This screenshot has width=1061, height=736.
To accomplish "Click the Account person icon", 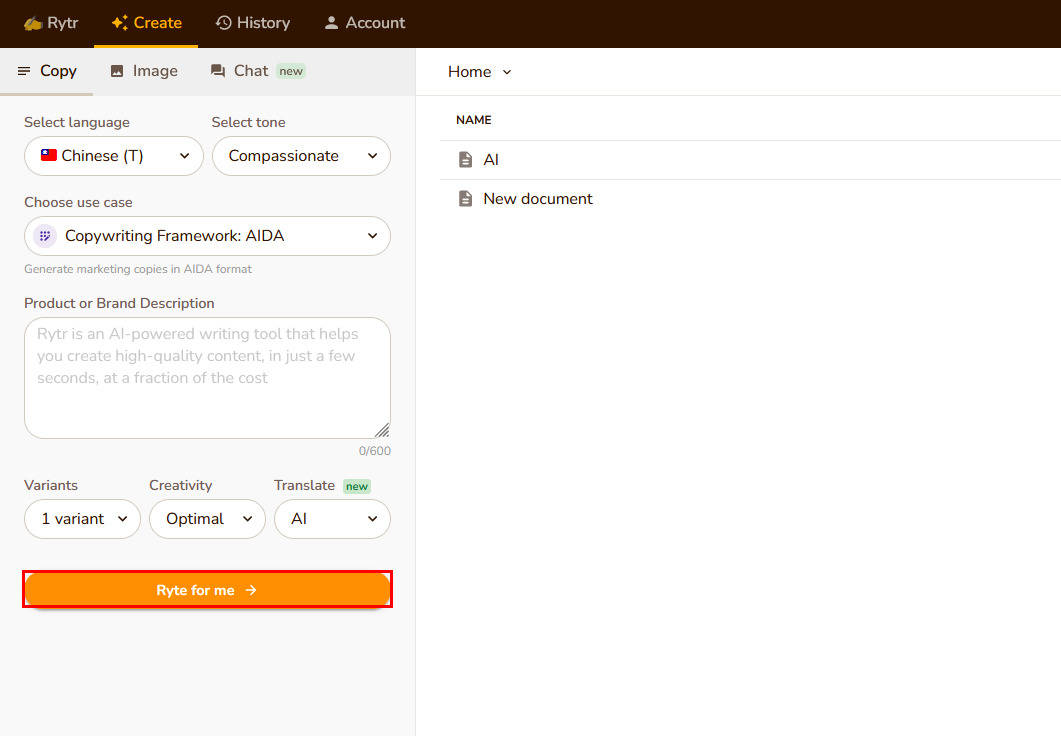I will [x=332, y=23].
